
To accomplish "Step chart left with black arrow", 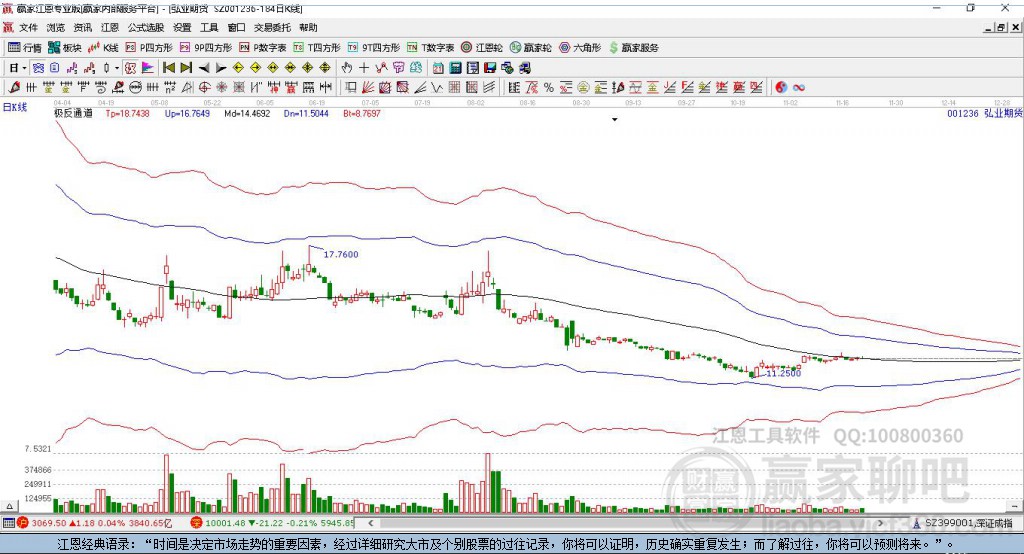I will 204,67.
